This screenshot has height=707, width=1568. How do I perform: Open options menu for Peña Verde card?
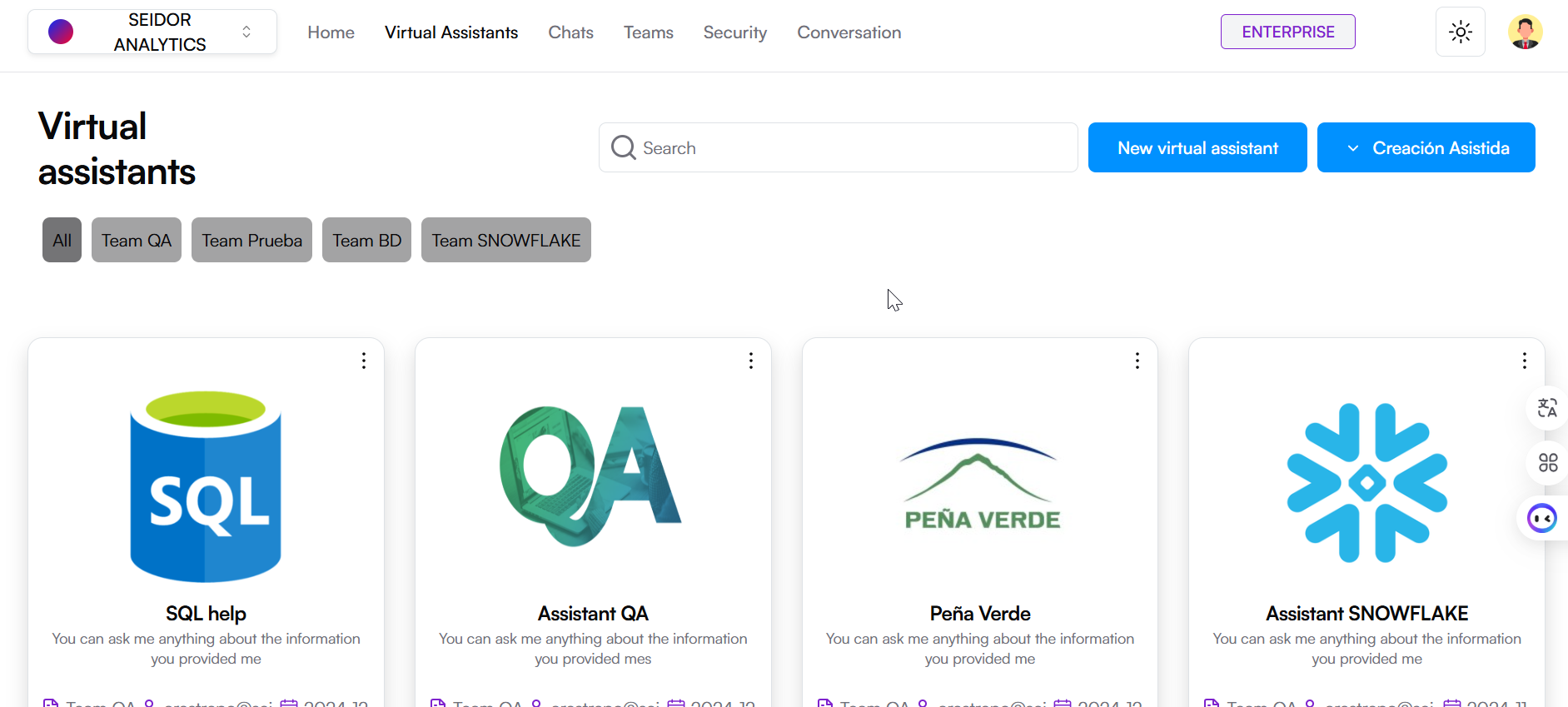1137,361
